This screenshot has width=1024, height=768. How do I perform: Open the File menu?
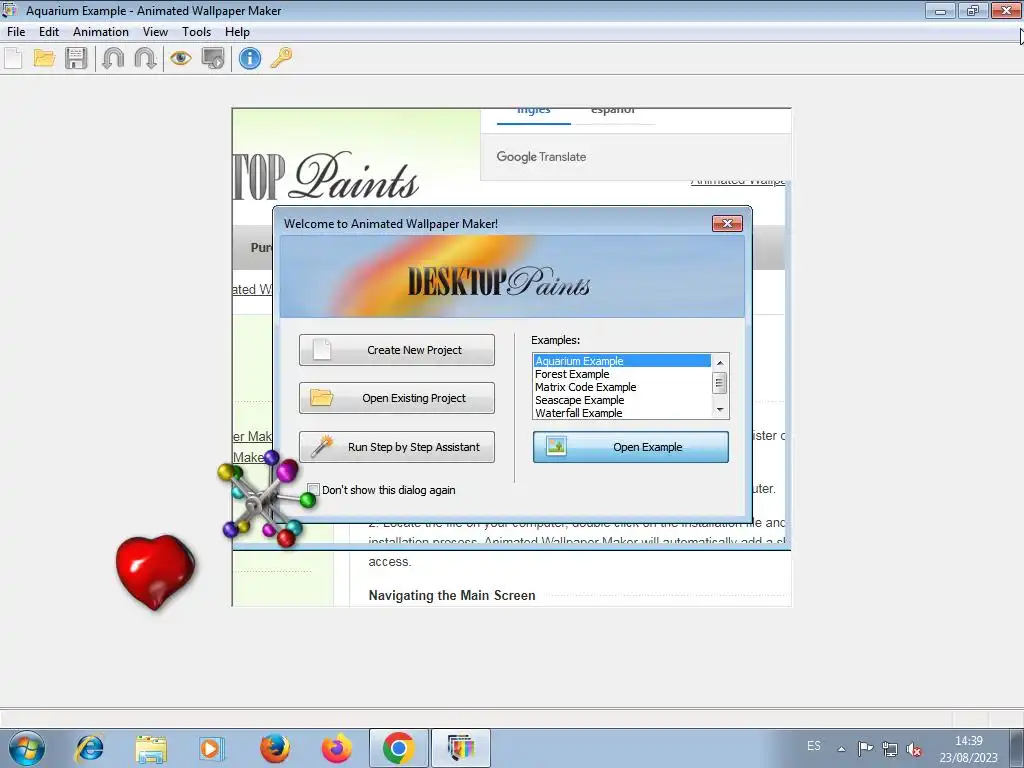tap(16, 32)
